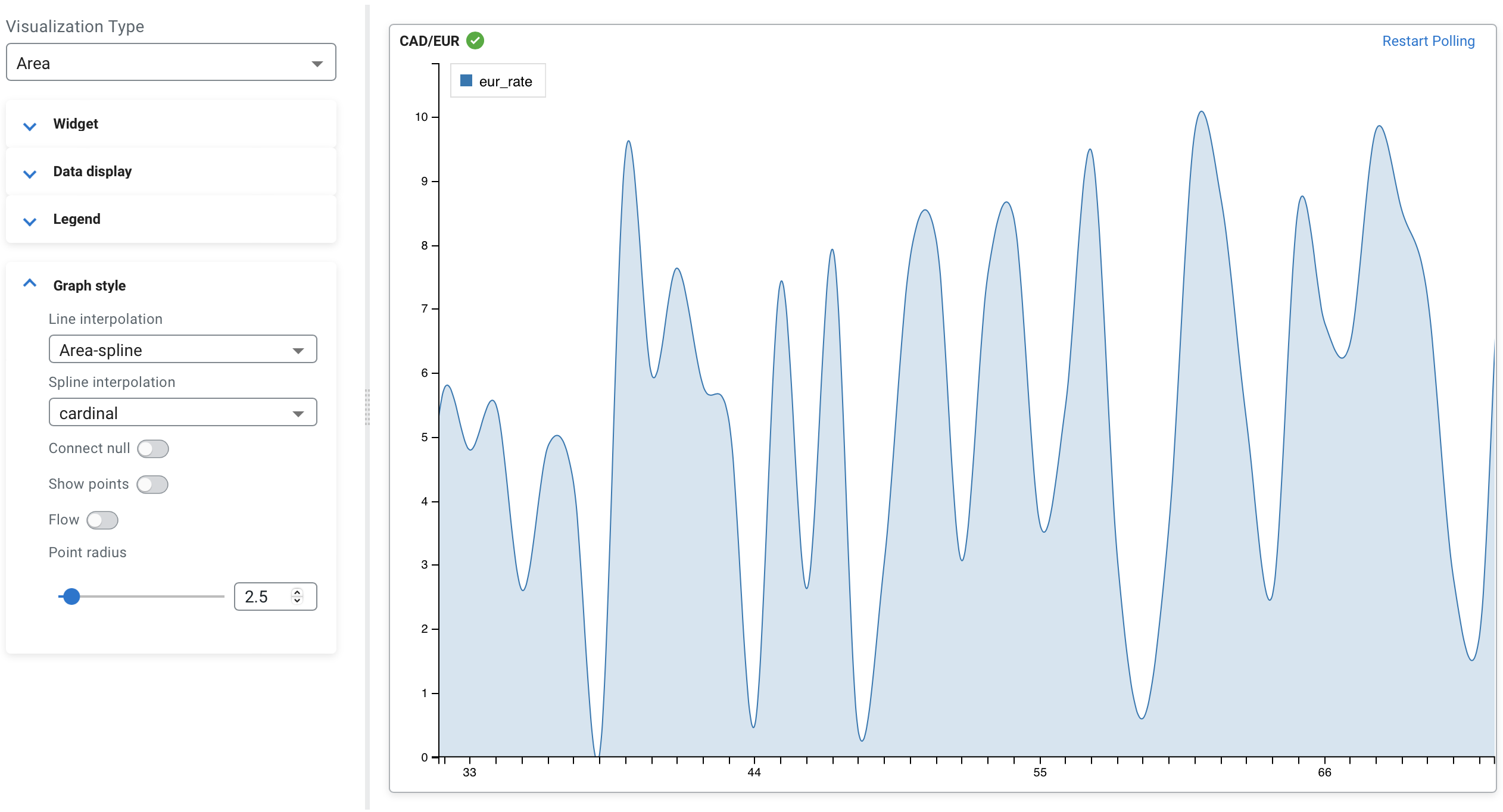Open the Spline interpolation cardinal dropdown

point(182,413)
